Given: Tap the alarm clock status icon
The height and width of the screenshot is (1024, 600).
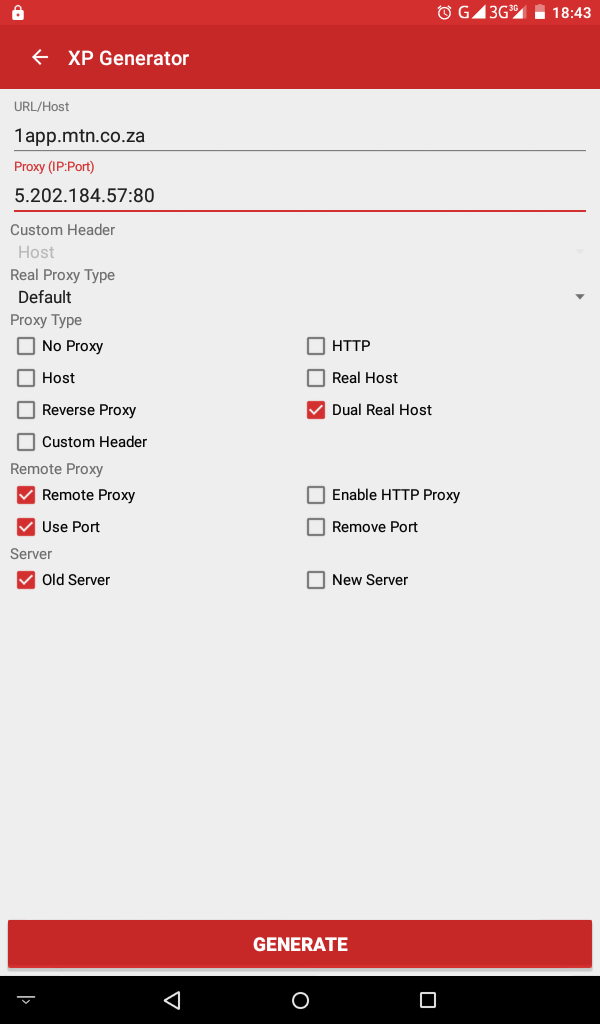Looking at the screenshot, I should click(x=445, y=12).
